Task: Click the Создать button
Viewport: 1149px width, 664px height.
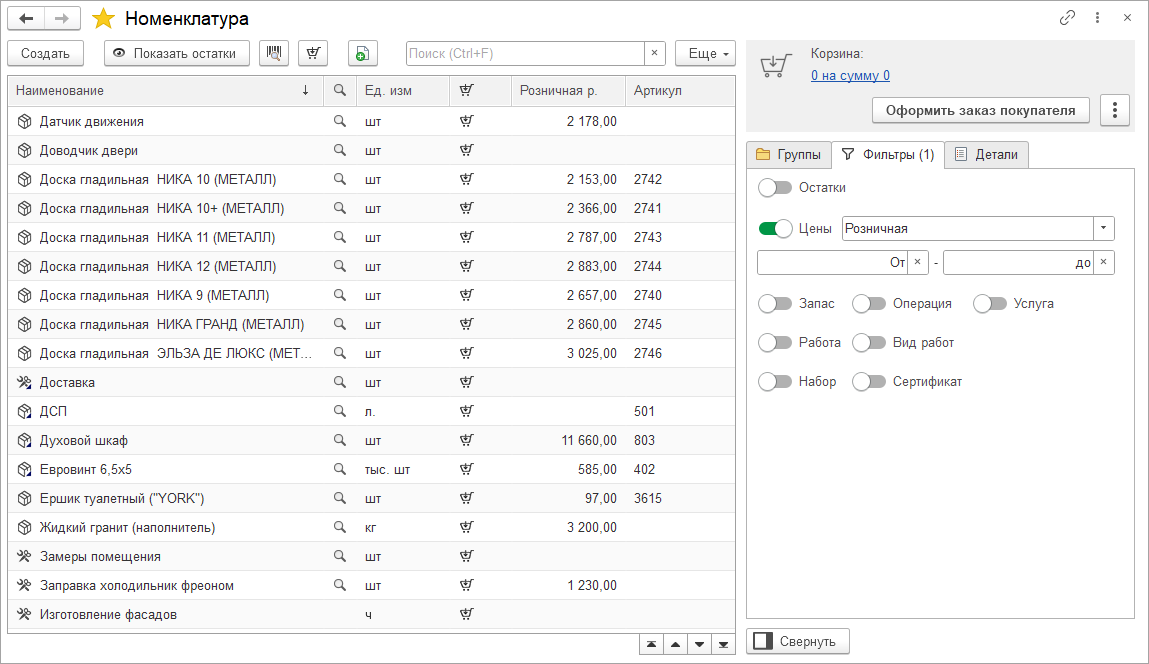Action: (x=45, y=54)
